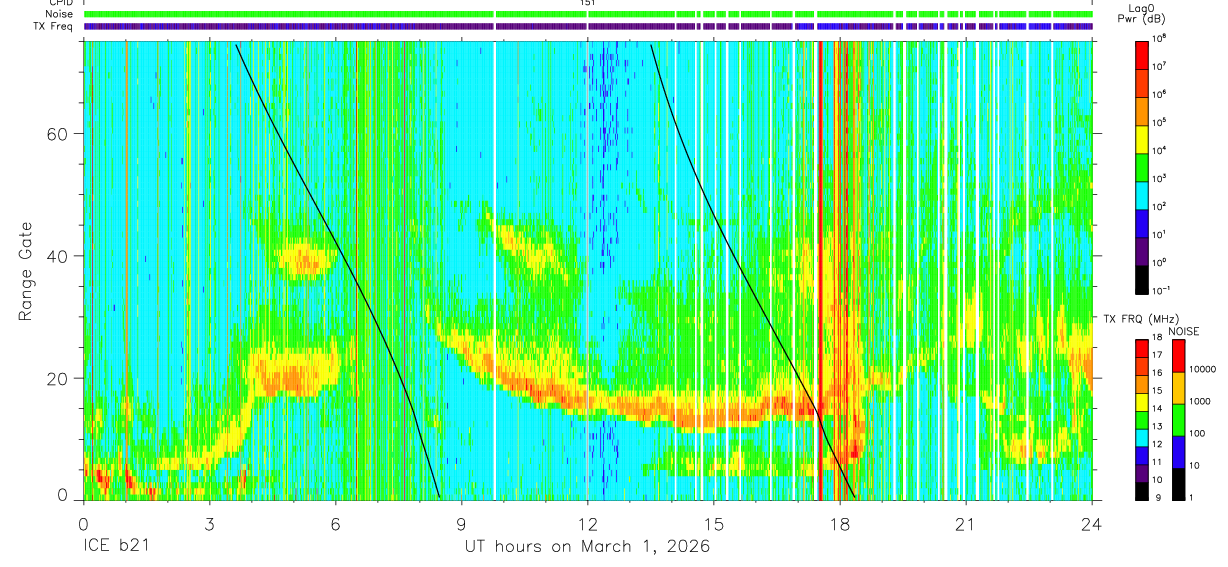Click the green Noise indicator strip
The width and height of the screenshot is (1228, 567).
pos(588,15)
